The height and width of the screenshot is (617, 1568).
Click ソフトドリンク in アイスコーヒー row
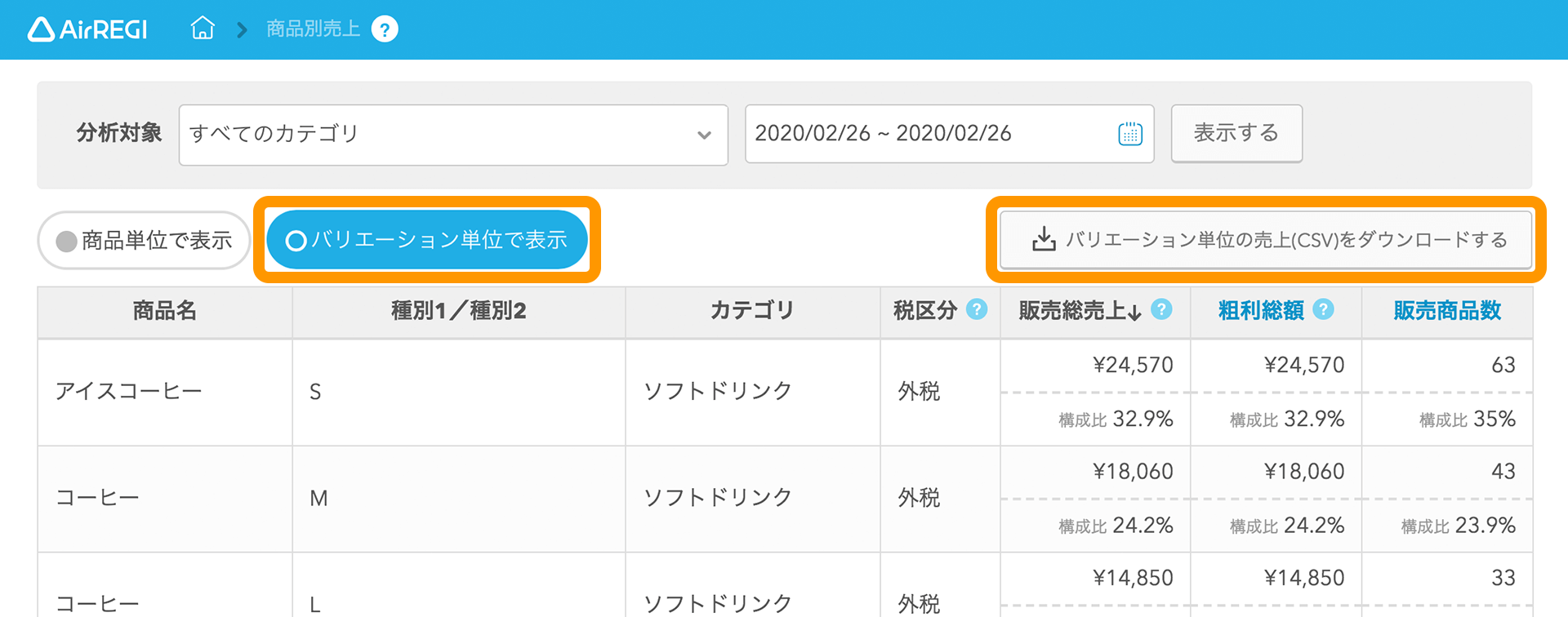(718, 391)
